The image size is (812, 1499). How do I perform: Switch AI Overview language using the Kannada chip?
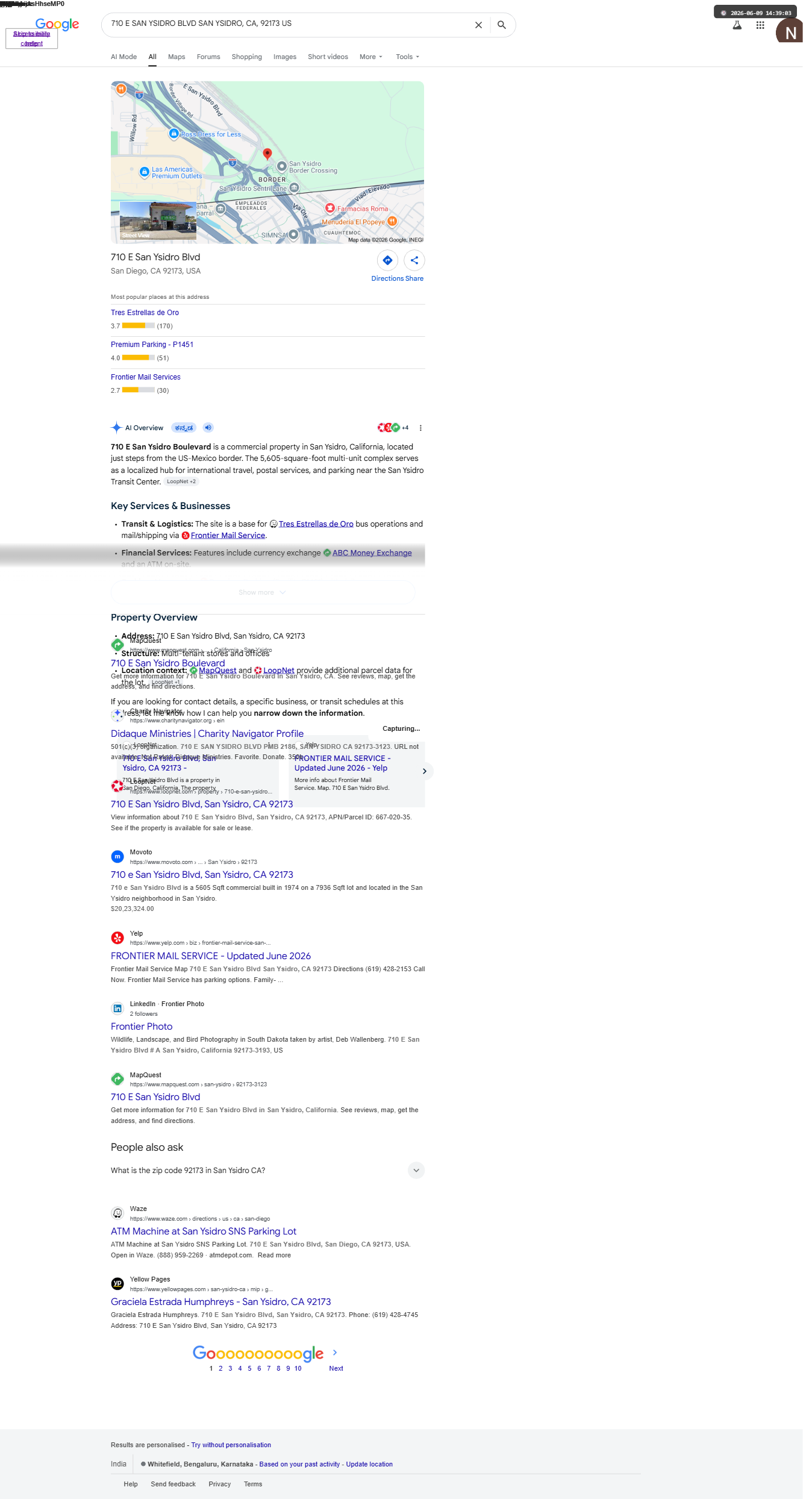(184, 428)
